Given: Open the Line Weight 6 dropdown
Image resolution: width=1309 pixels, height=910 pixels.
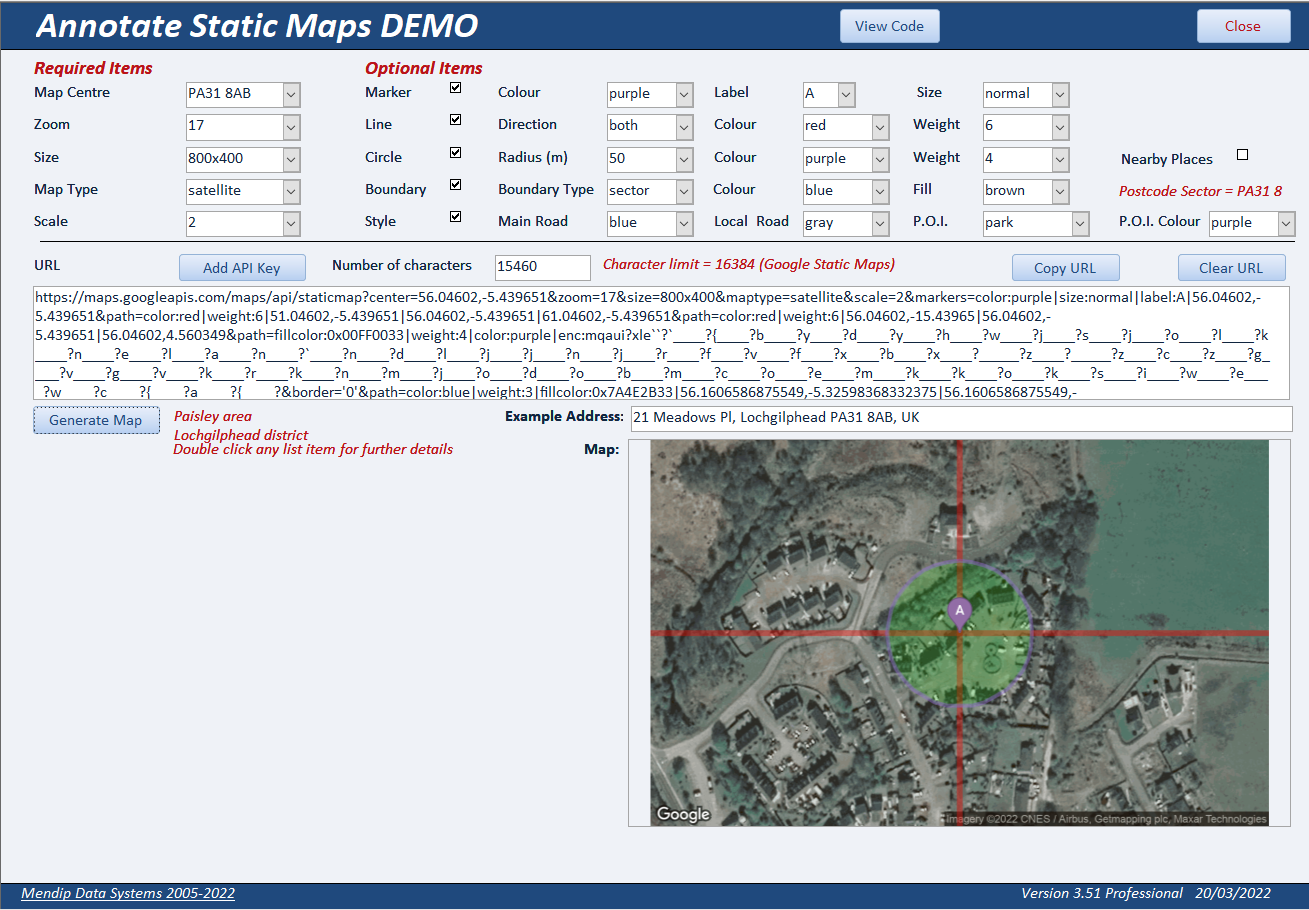Looking at the screenshot, I should click(x=1060, y=127).
